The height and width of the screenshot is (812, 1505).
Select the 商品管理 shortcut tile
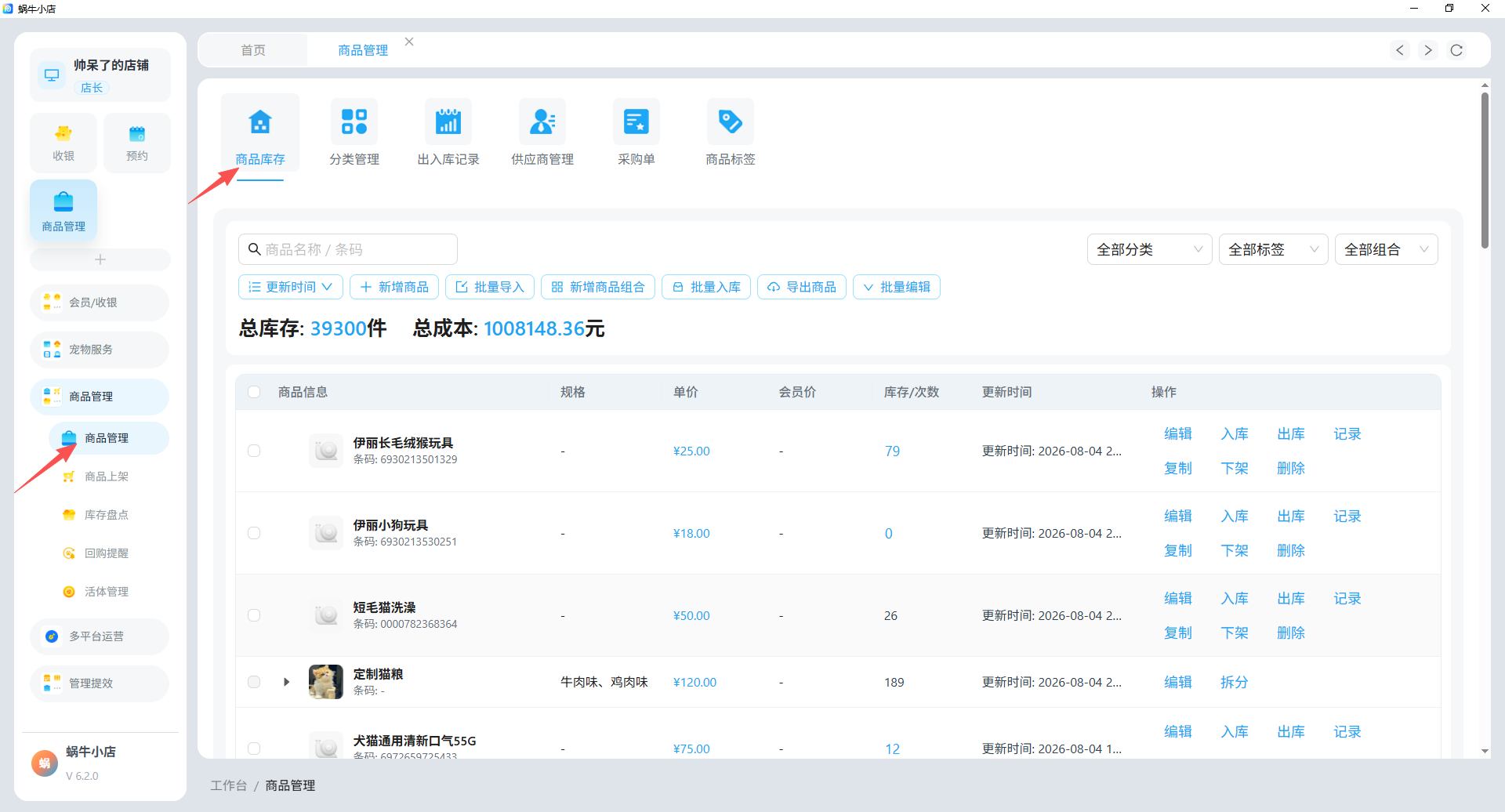point(63,210)
